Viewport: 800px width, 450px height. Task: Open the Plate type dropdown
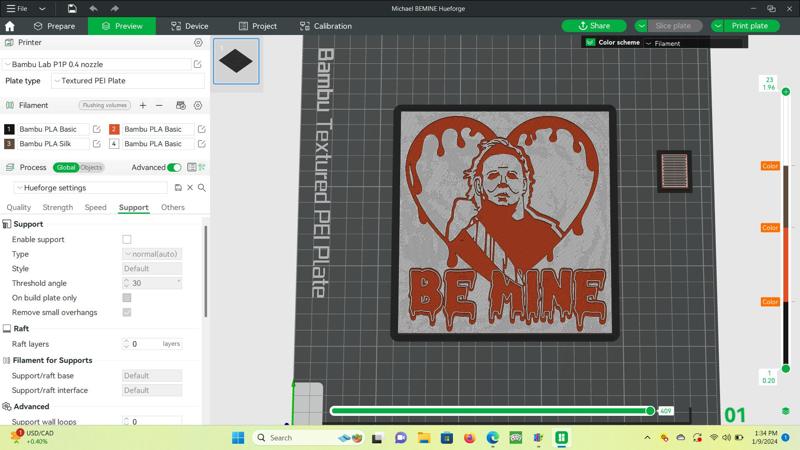coord(128,81)
